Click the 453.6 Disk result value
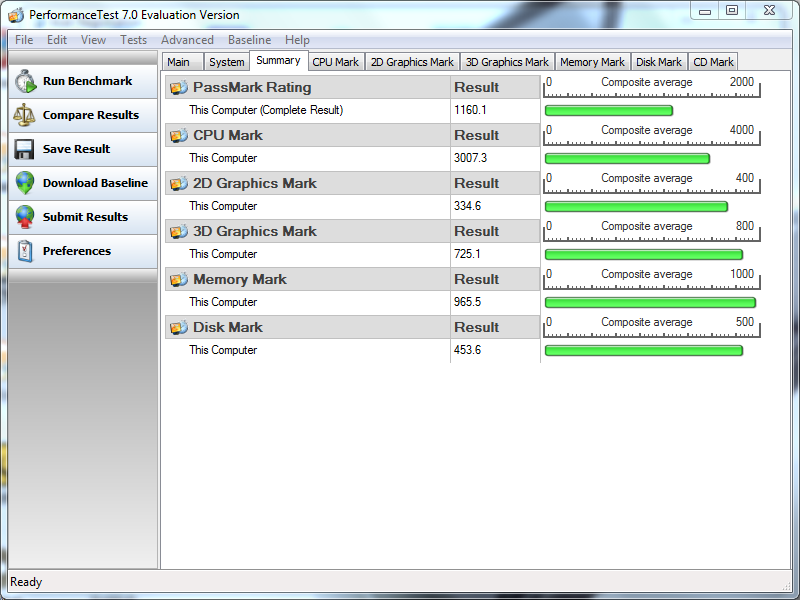 click(467, 350)
